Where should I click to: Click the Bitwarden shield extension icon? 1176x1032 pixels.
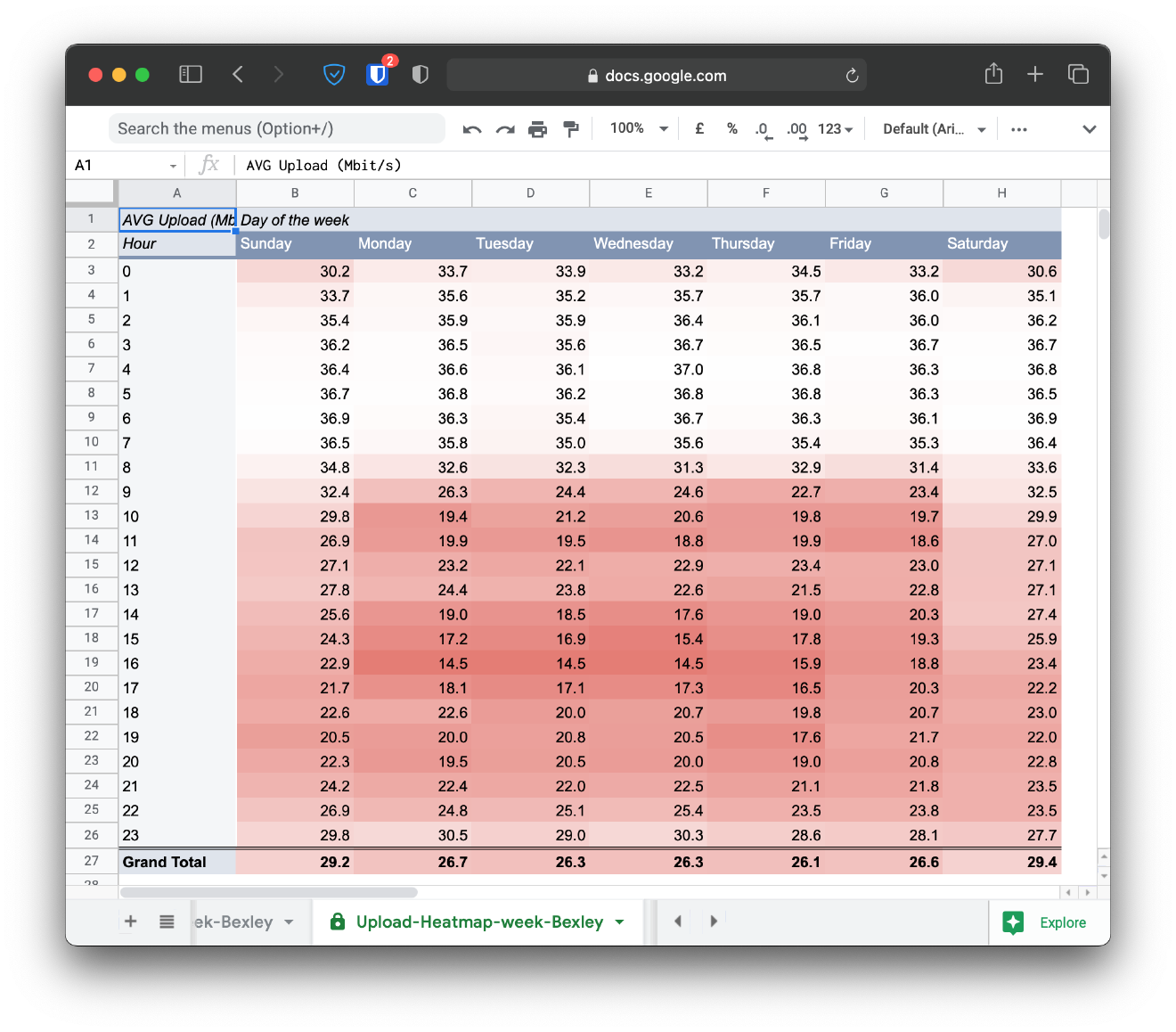[x=378, y=74]
